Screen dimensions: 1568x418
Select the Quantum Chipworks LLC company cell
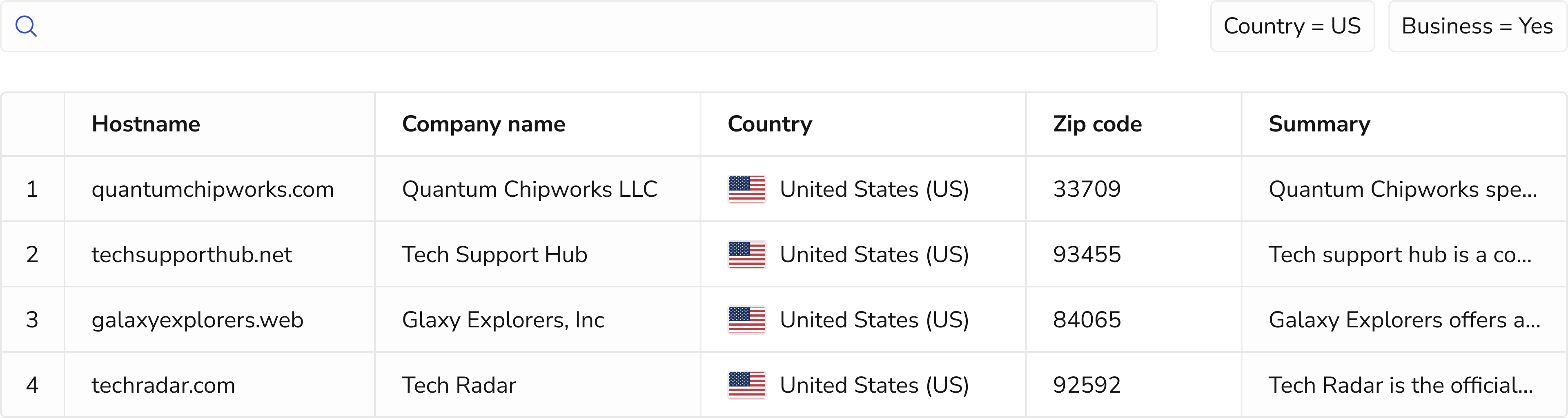(530, 189)
